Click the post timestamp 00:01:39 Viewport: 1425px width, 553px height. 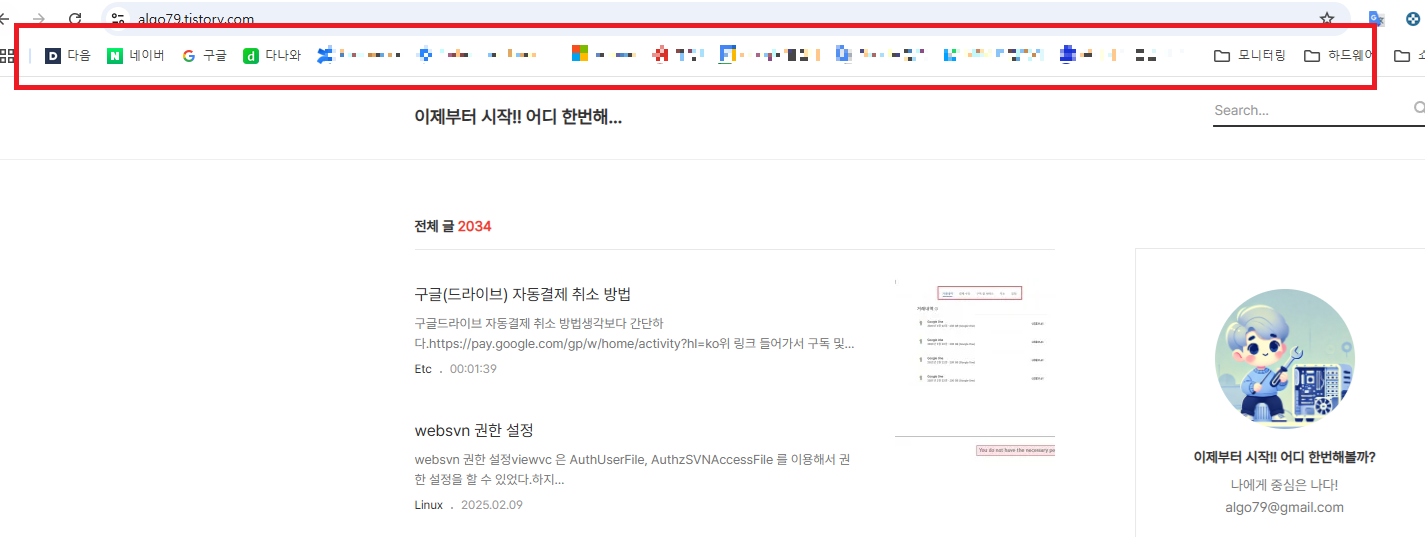click(x=473, y=369)
